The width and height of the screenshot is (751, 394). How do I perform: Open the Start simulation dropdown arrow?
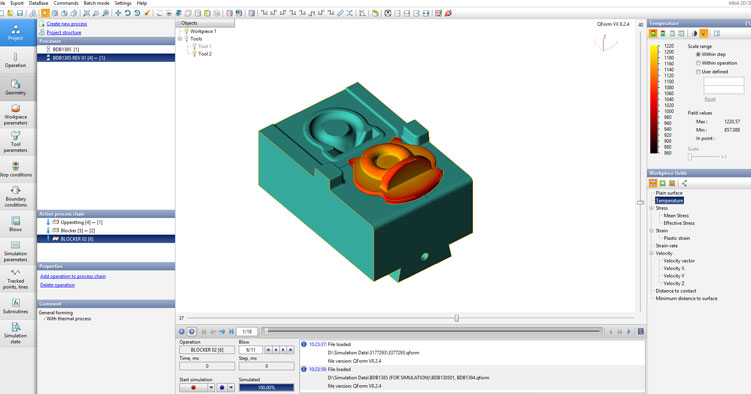point(211,388)
